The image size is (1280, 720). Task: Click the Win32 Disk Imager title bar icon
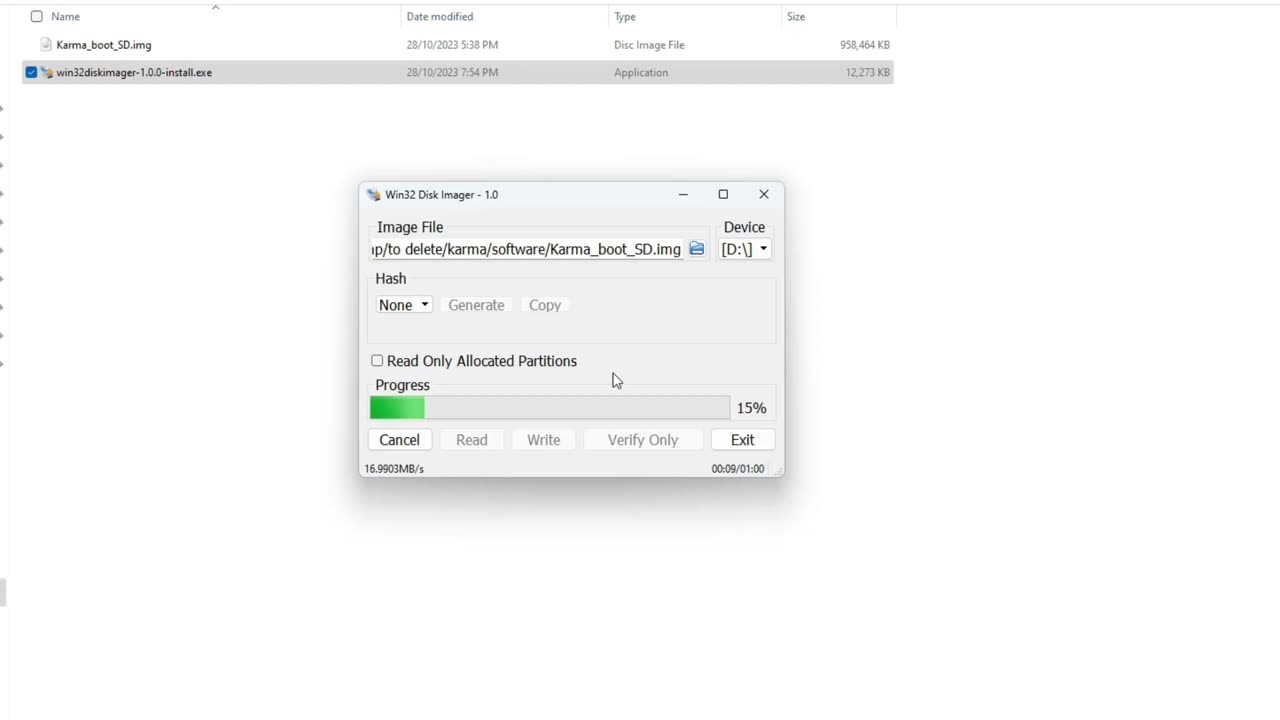click(374, 195)
